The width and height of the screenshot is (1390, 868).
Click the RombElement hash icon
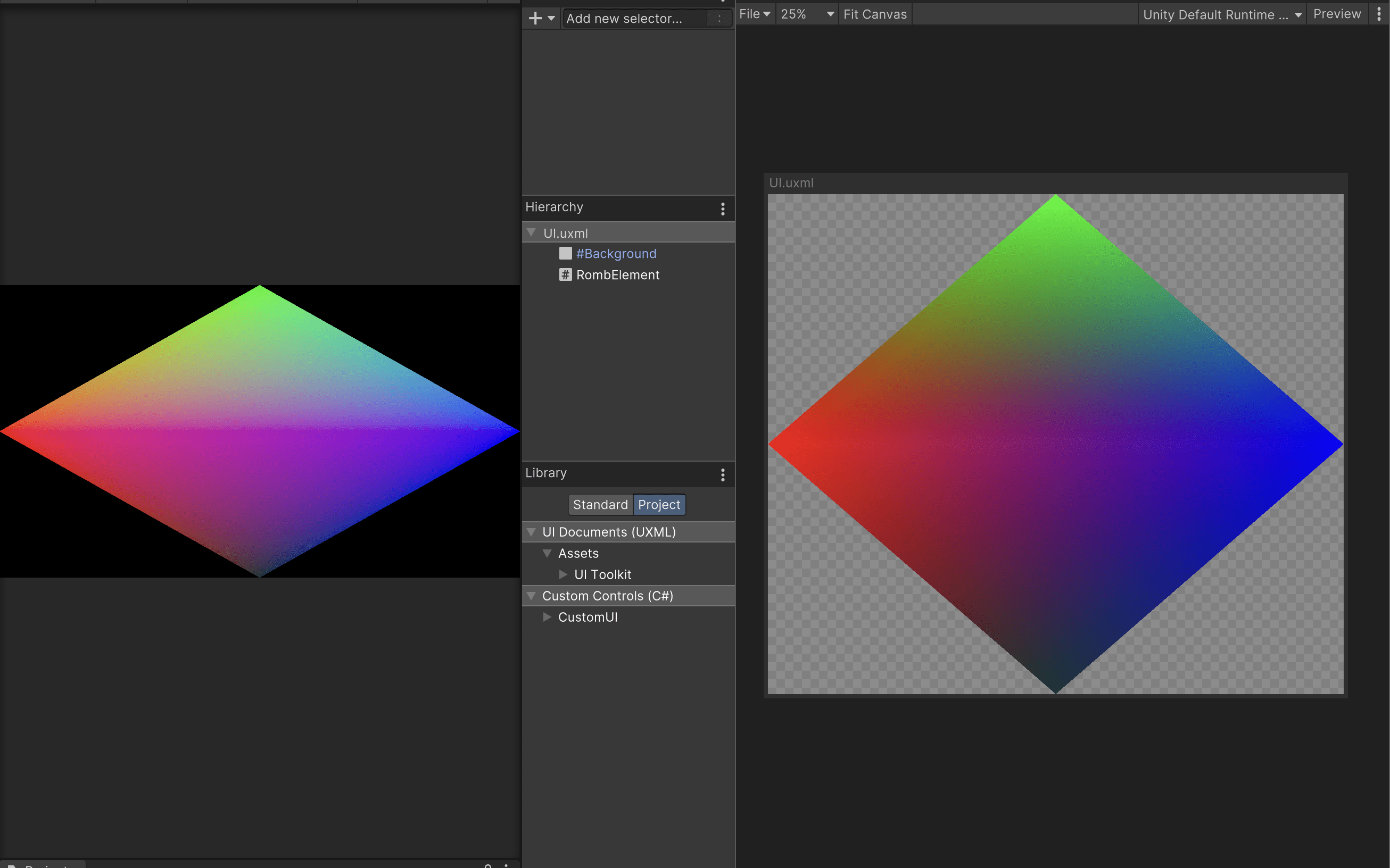pos(565,274)
